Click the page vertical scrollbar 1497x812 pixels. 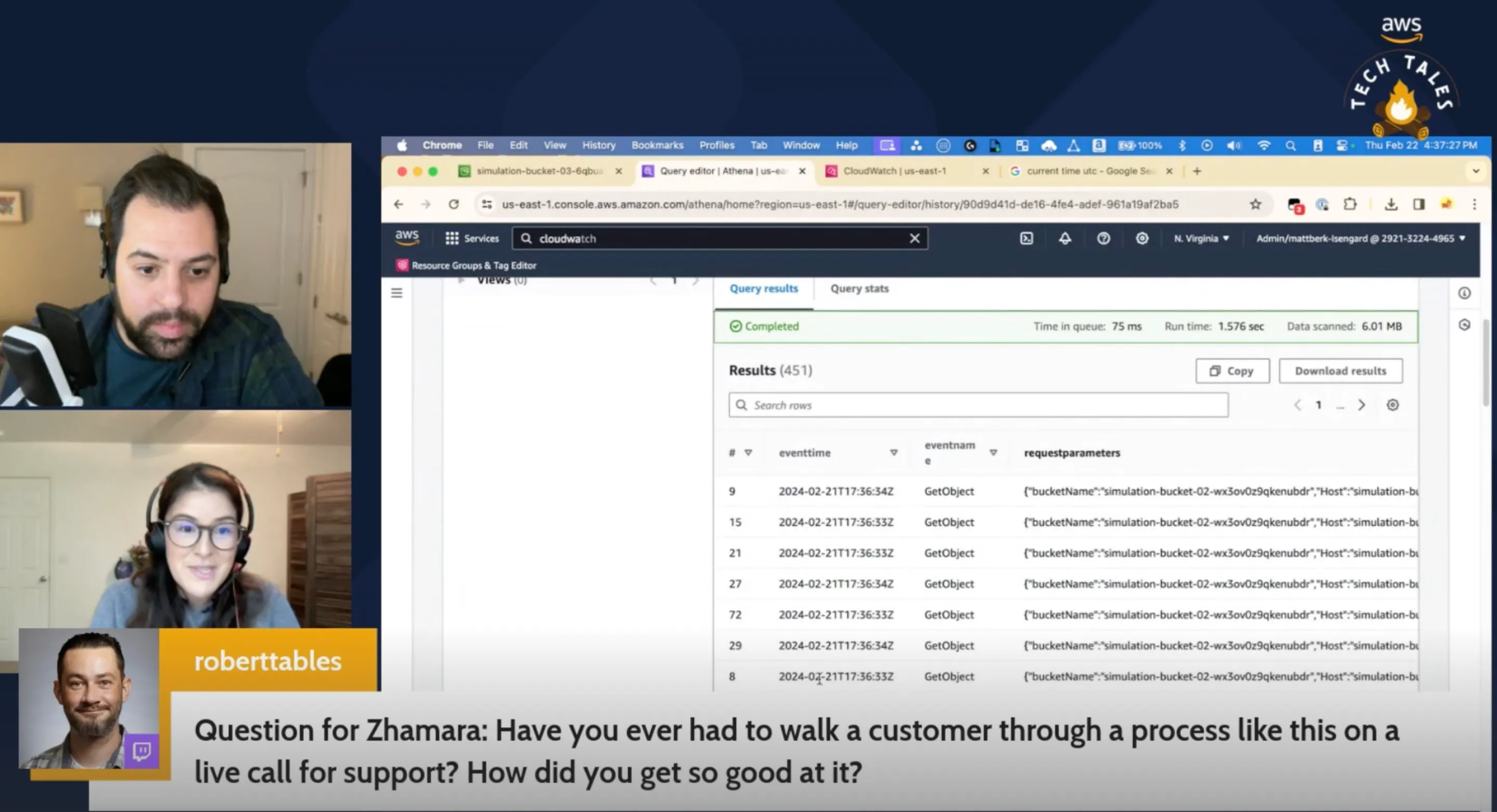[x=1486, y=362]
